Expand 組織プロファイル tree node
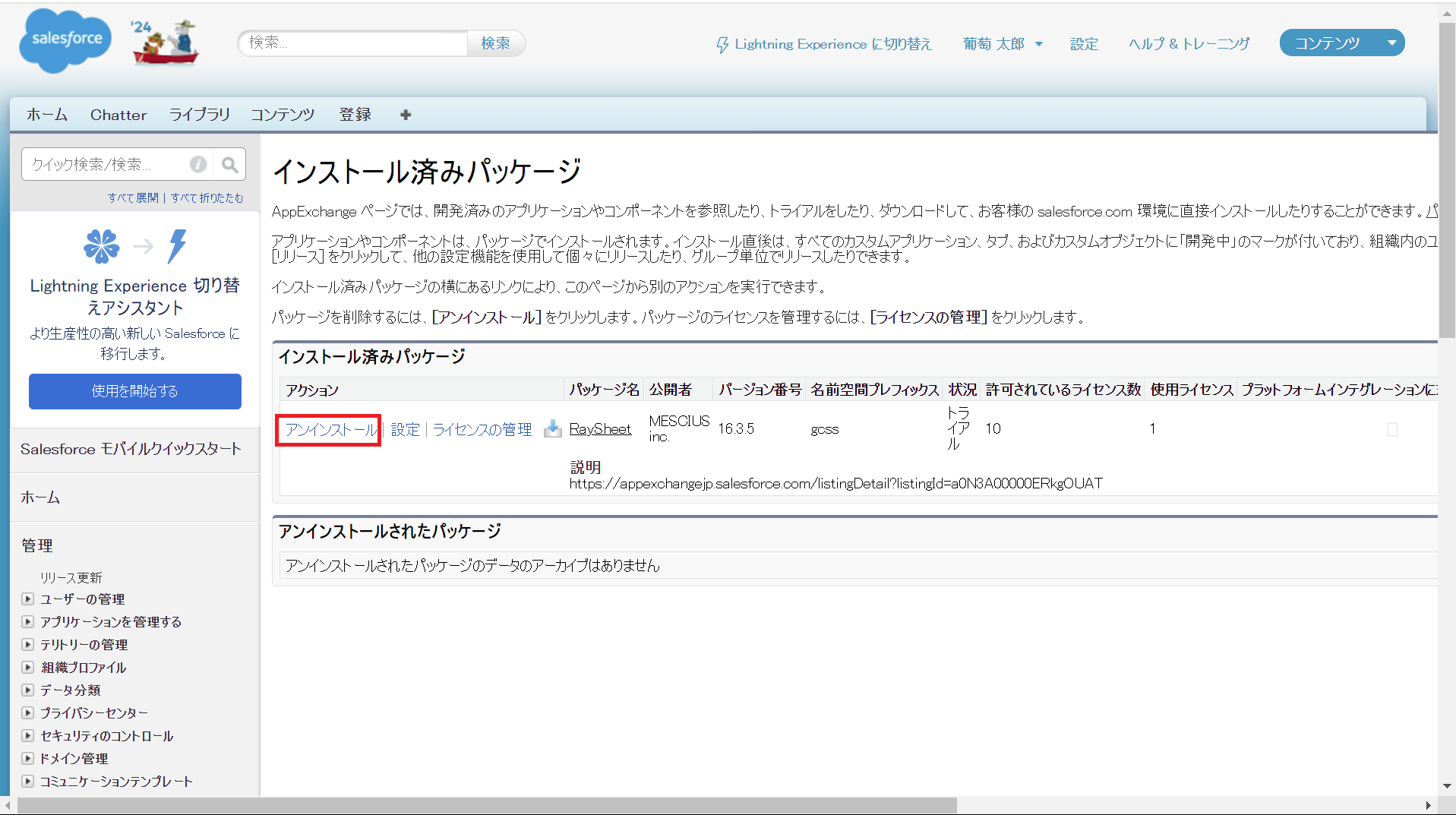This screenshot has height=815, width=1456. pyautogui.click(x=28, y=668)
